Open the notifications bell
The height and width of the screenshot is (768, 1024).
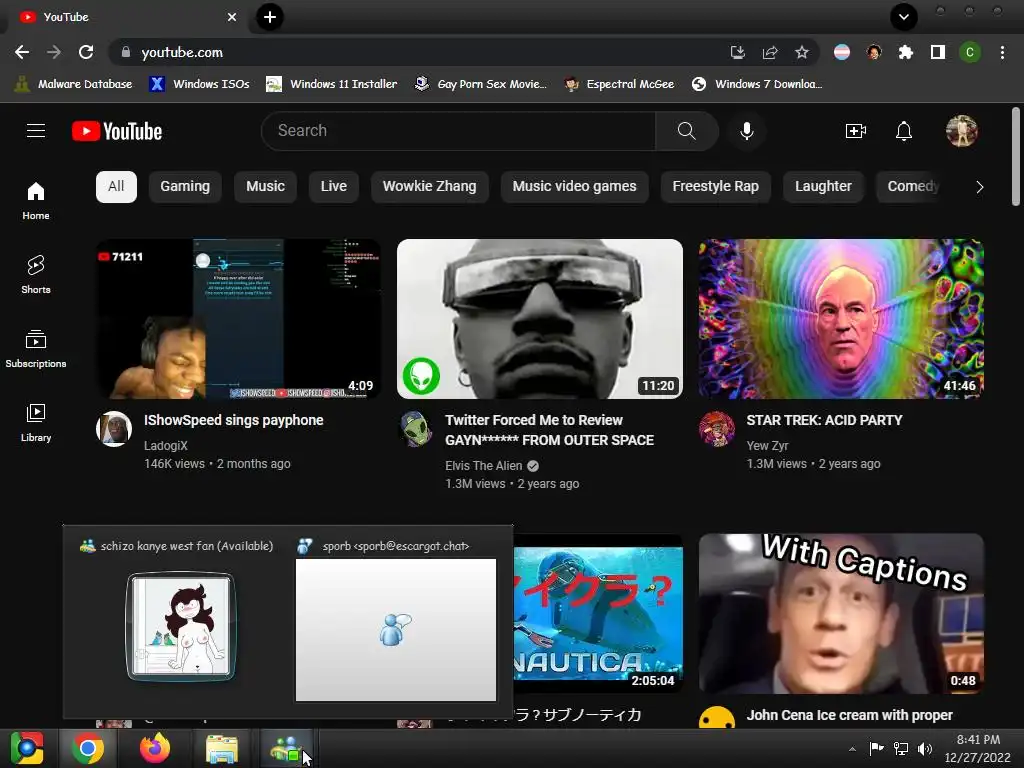click(904, 131)
